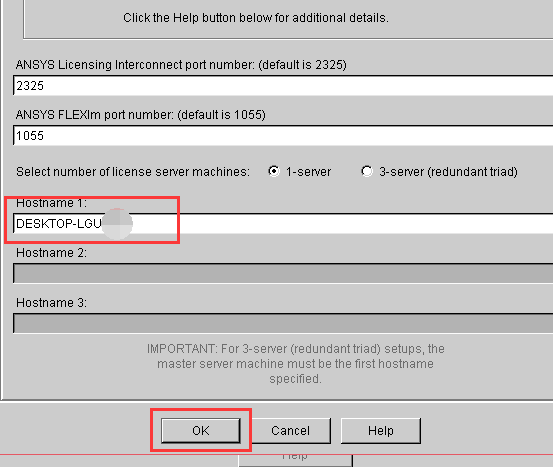Viewport: 553px width, 467px height.
Task: Click the 'Hostname 2:' label
Action: pos(51,253)
